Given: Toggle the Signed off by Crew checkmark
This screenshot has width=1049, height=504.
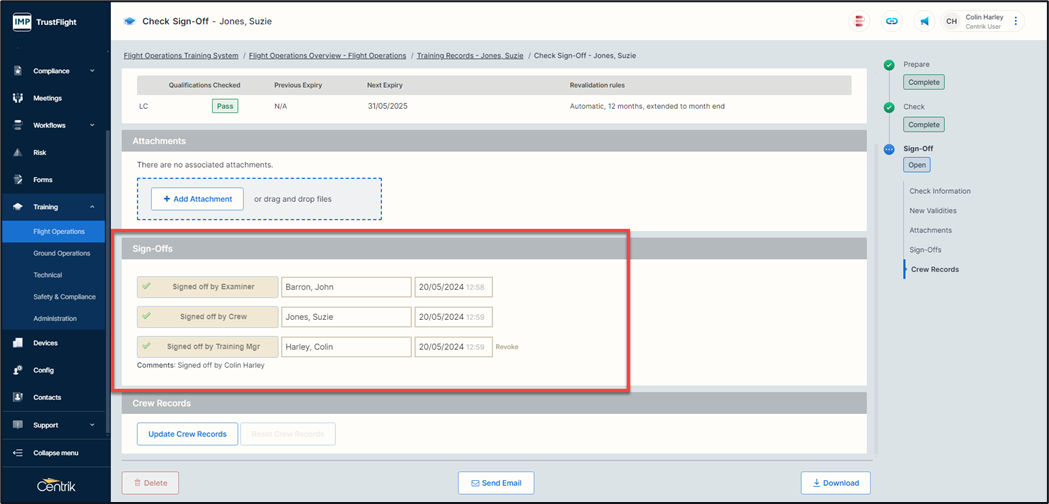Looking at the screenshot, I should [x=147, y=317].
